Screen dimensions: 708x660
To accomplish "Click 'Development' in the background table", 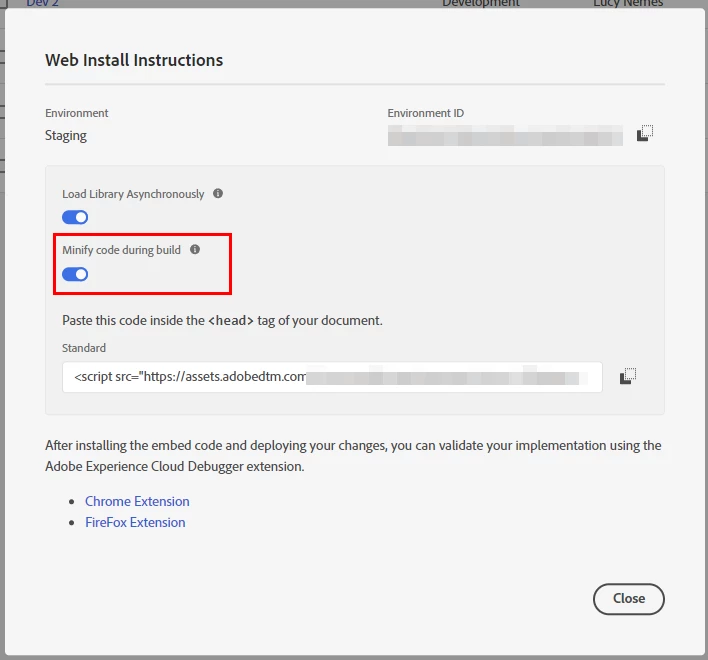I will (481, 4).
